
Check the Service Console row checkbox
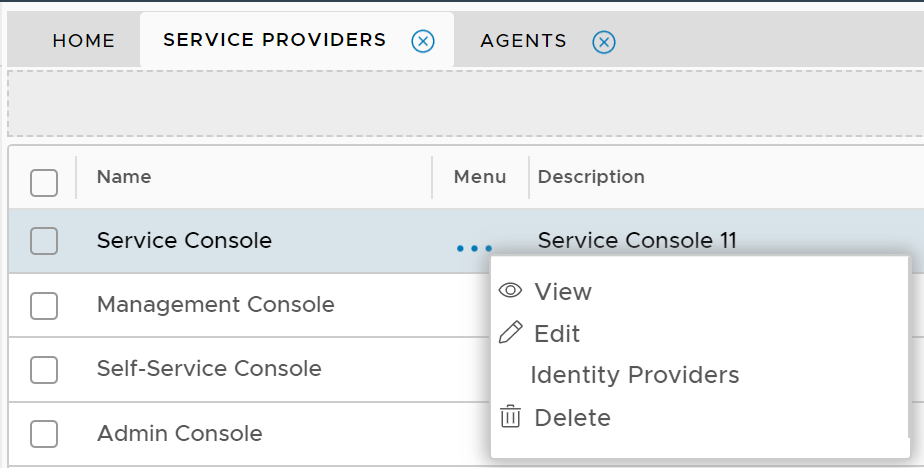point(44,241)
